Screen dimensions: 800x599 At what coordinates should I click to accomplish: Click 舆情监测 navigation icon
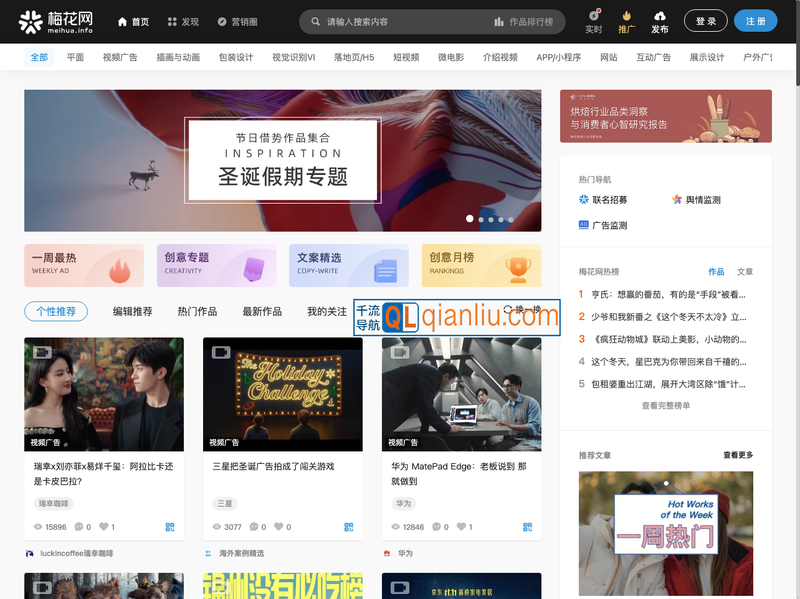coord(677,200)
